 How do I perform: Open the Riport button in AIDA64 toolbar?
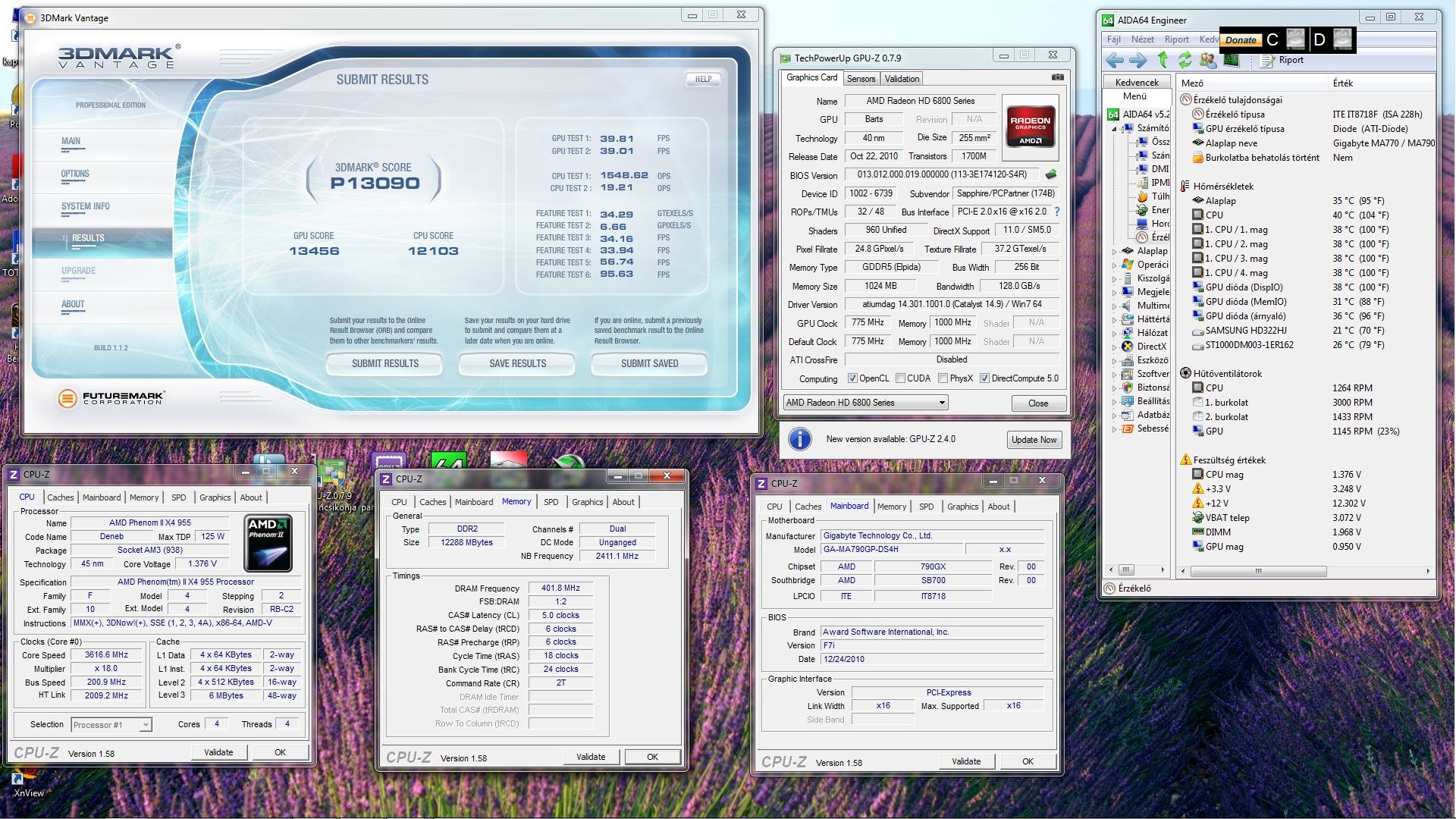pyautogui.click(x=1282, y=60)
